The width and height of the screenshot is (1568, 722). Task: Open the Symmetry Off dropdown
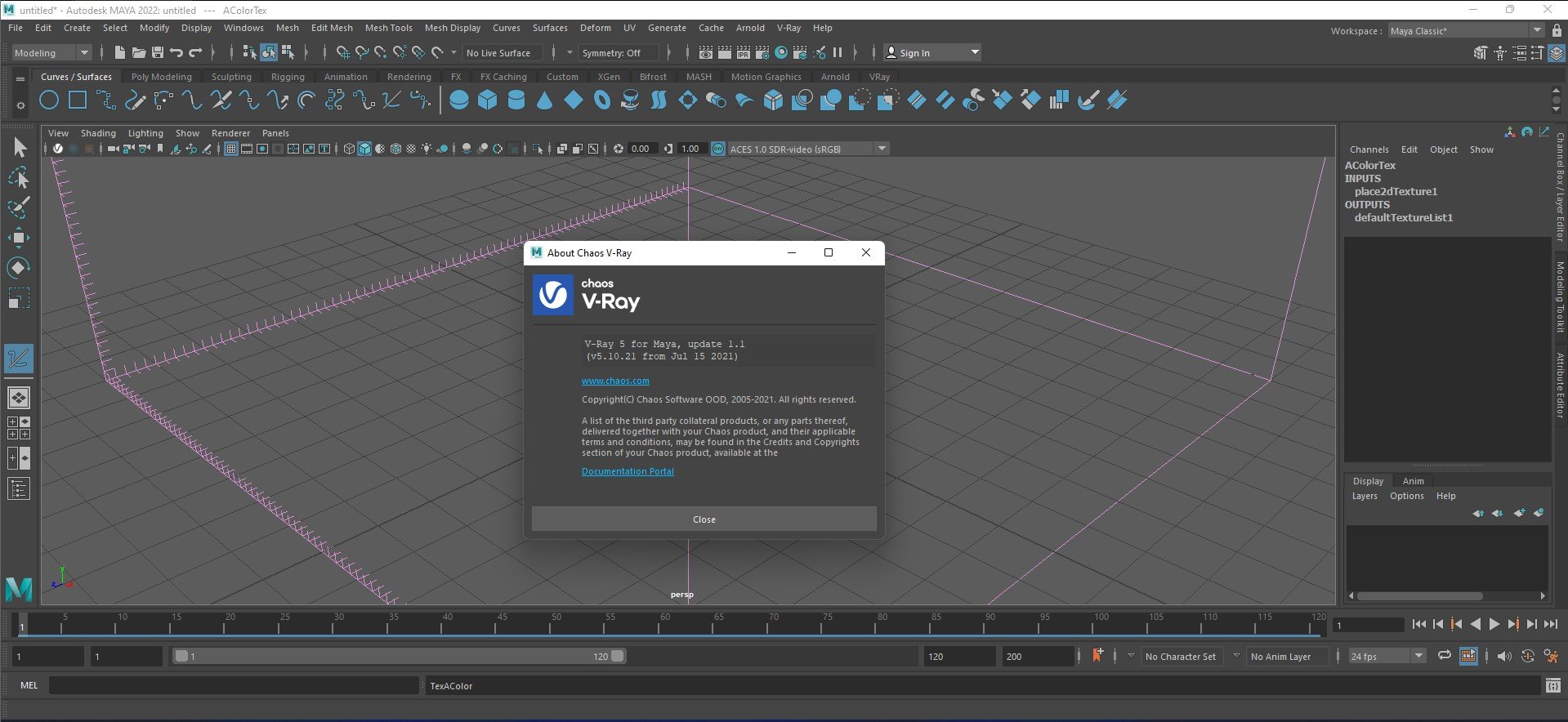[618, 52]
